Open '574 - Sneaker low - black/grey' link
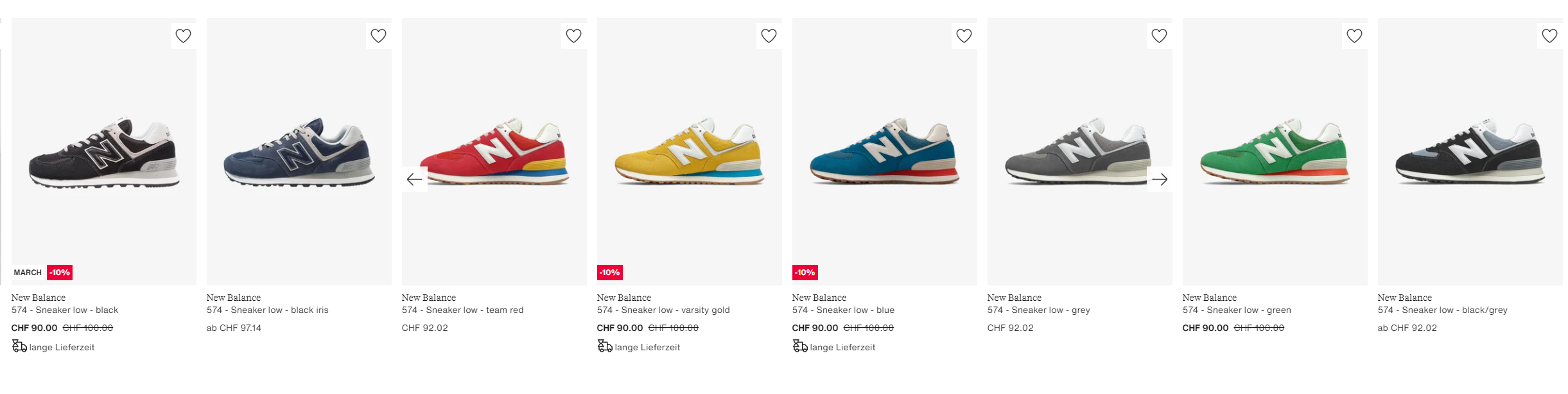 click(x=1442, y=310)
